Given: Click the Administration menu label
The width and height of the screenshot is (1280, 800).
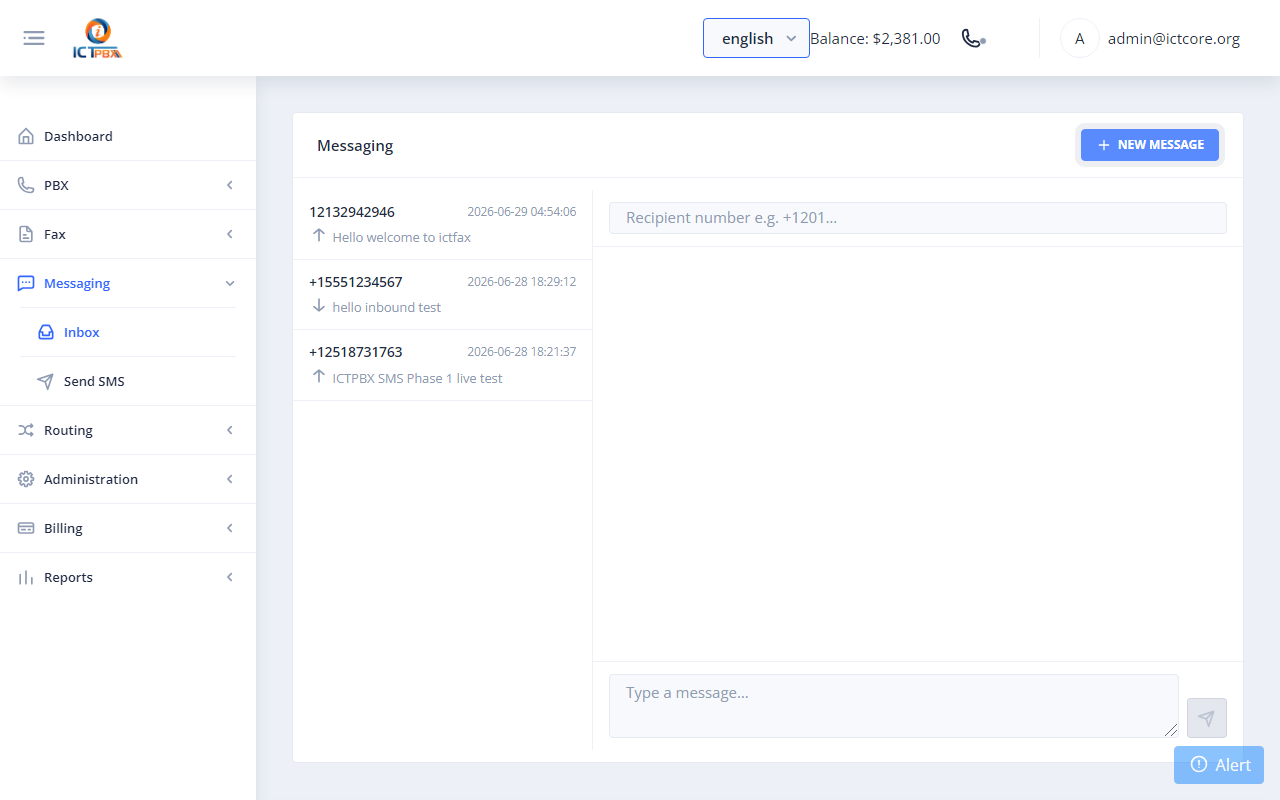Looking at the screenshot, I should pos(91,479).
